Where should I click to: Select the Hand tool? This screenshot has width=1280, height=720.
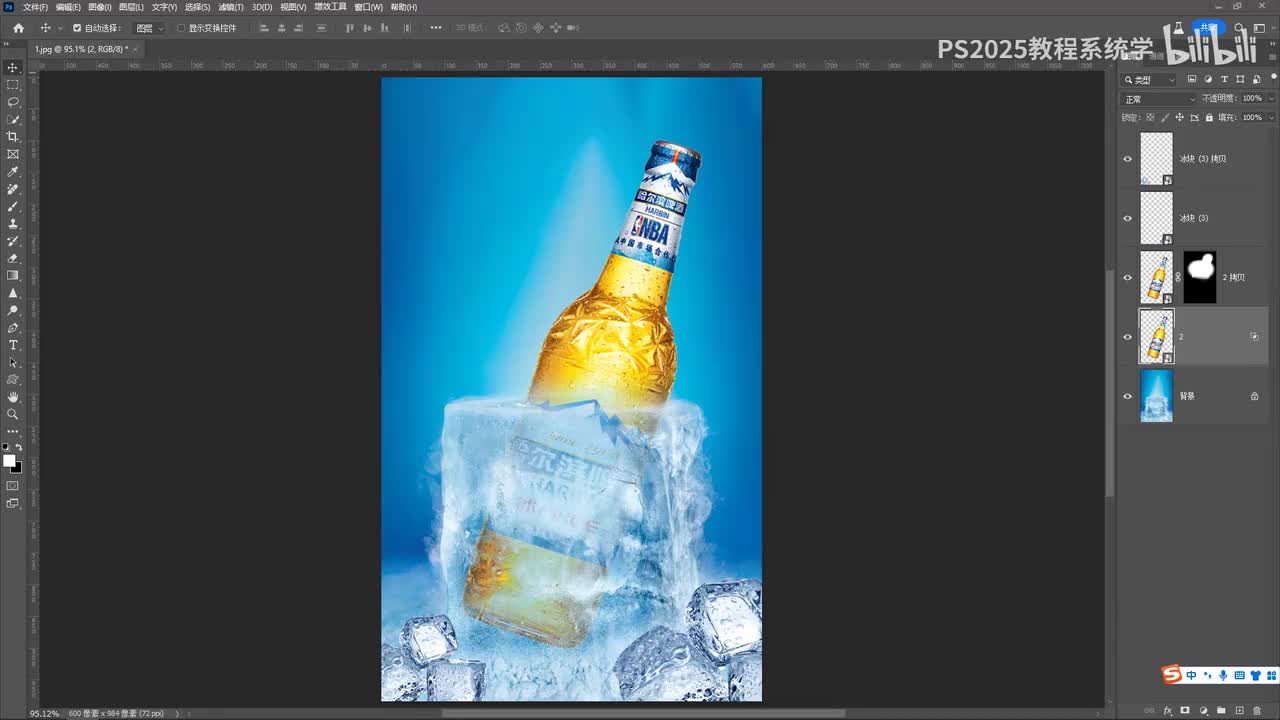tap(13, 397)
